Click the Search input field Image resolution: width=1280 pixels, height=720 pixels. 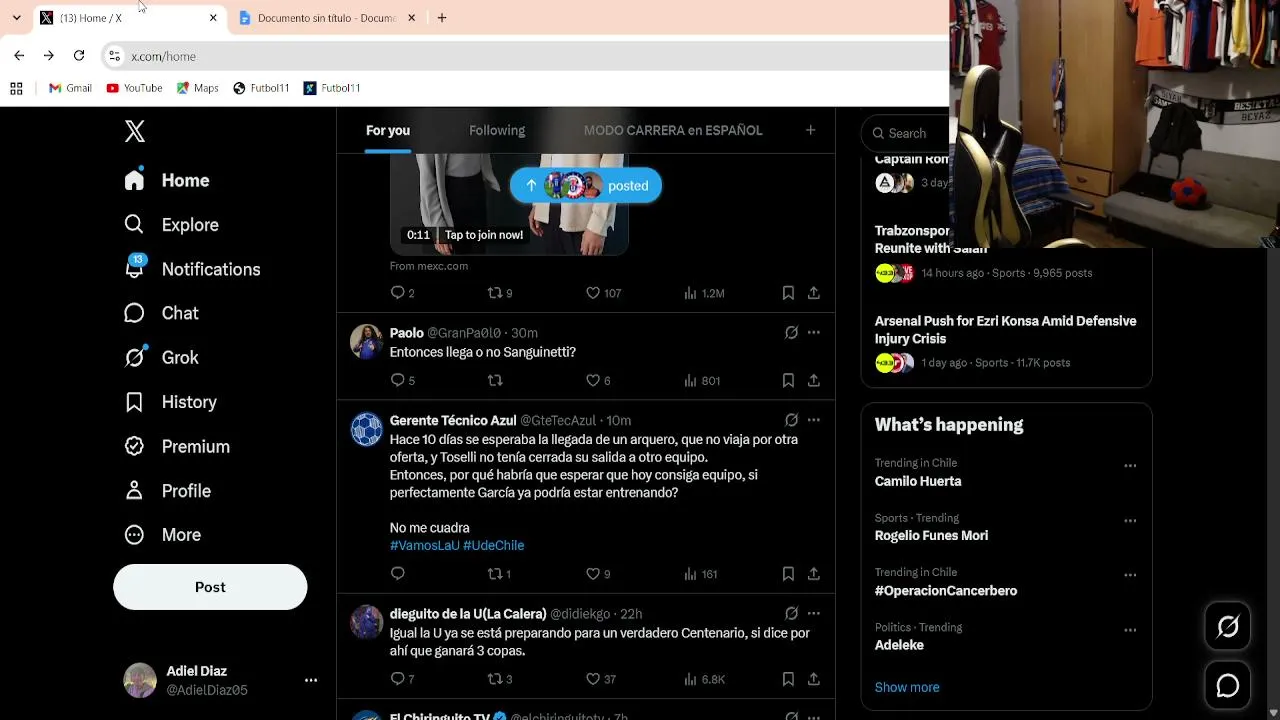[906, 133]
